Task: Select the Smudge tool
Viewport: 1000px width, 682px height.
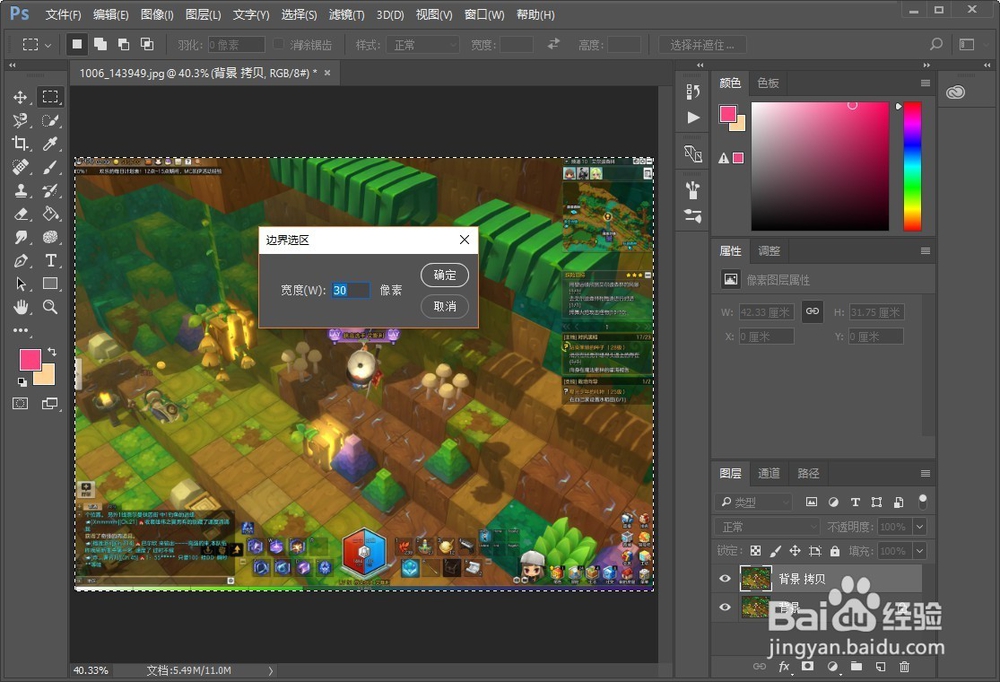Action: click(20, 237)
